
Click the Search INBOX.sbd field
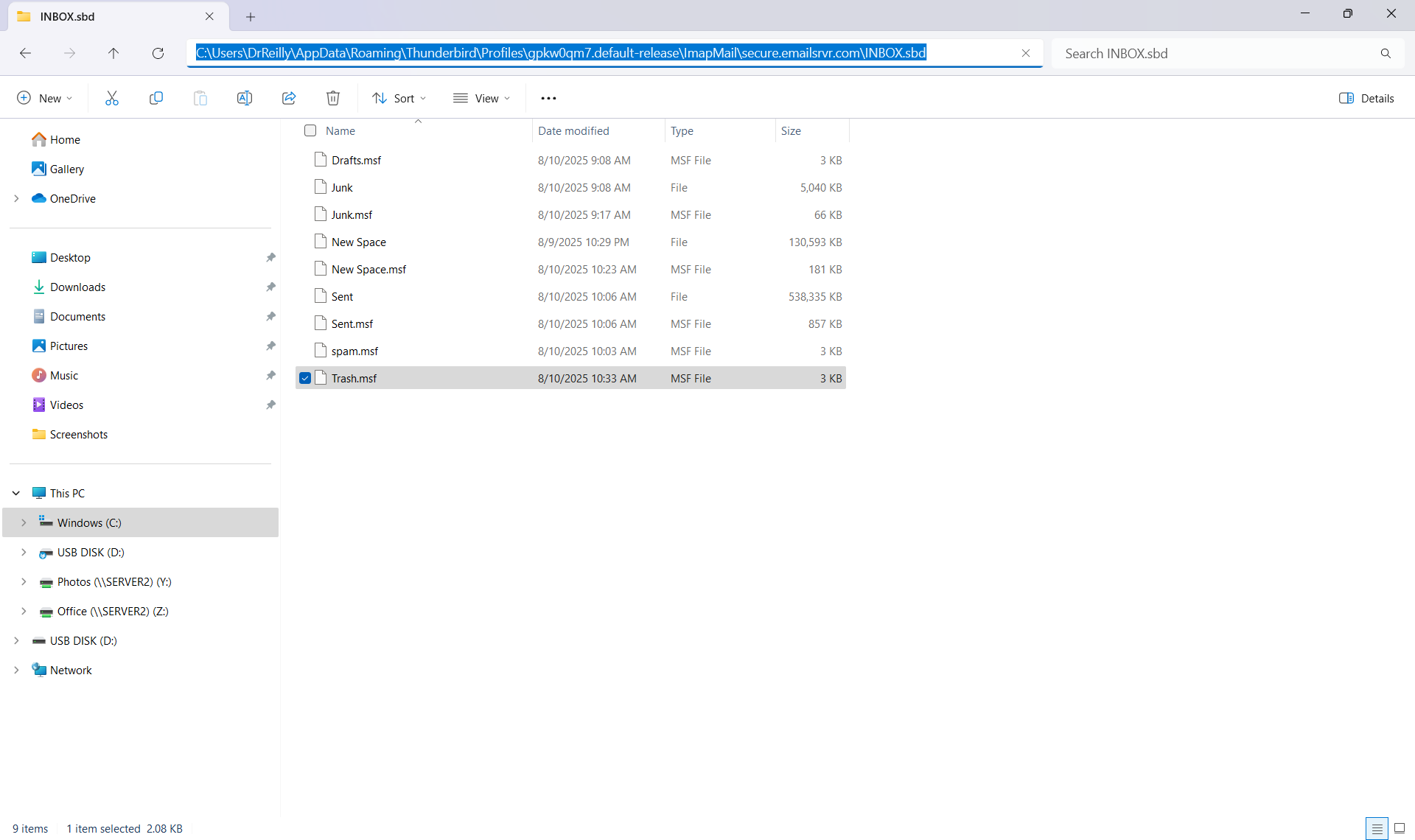pos(1216,53)
